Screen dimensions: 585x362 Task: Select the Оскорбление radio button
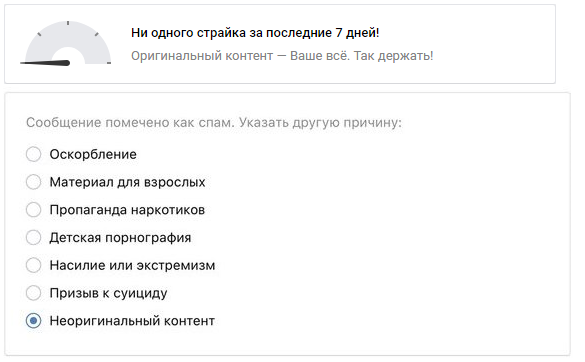pyautogui.click(x=34, y=154)
